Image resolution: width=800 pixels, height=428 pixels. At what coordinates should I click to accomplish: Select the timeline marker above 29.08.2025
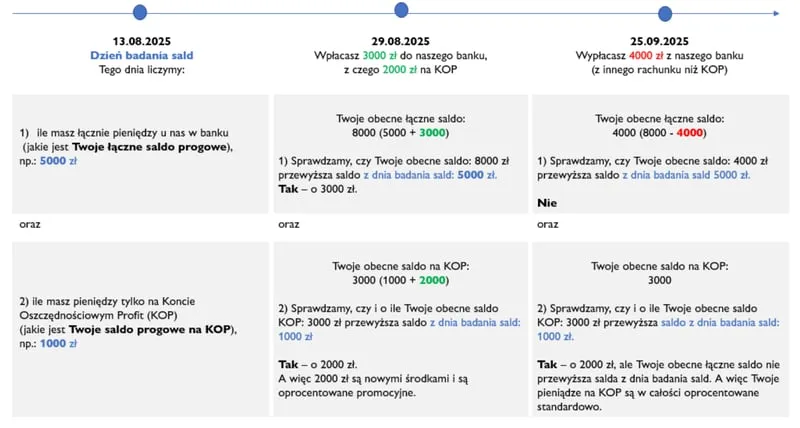click(x=401, y=10)
